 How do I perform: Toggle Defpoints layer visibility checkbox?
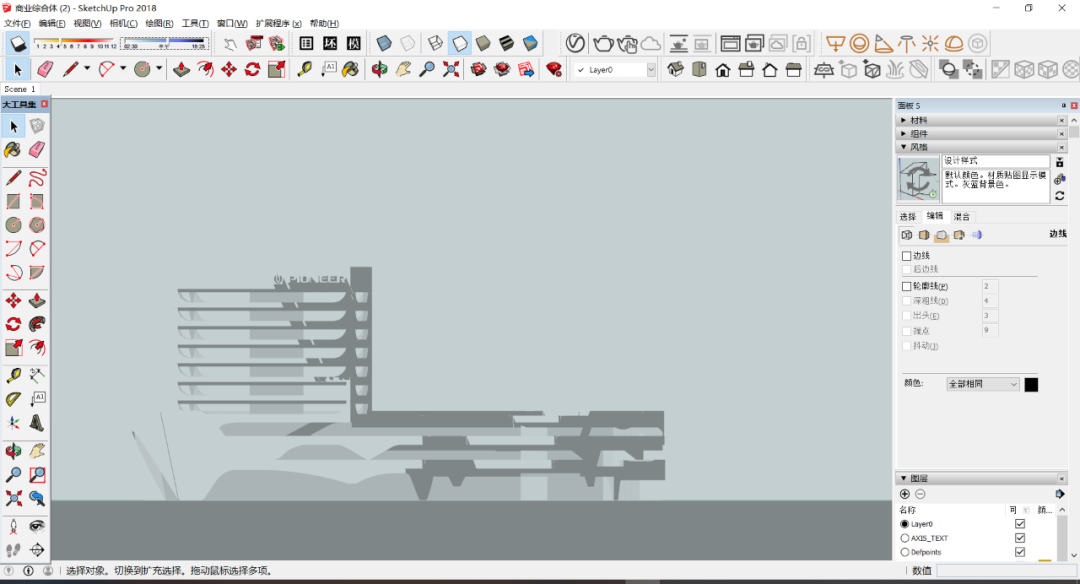pyautogui.click(x=1020, y=552)
